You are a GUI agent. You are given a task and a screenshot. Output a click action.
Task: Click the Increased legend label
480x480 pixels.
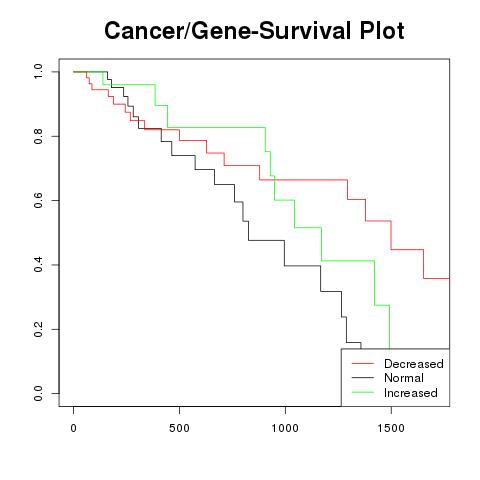tap(411, 393)
